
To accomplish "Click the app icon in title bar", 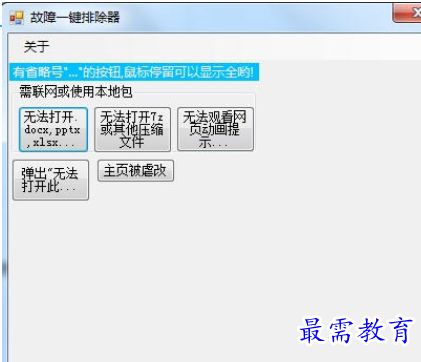I will pos(16,17).
